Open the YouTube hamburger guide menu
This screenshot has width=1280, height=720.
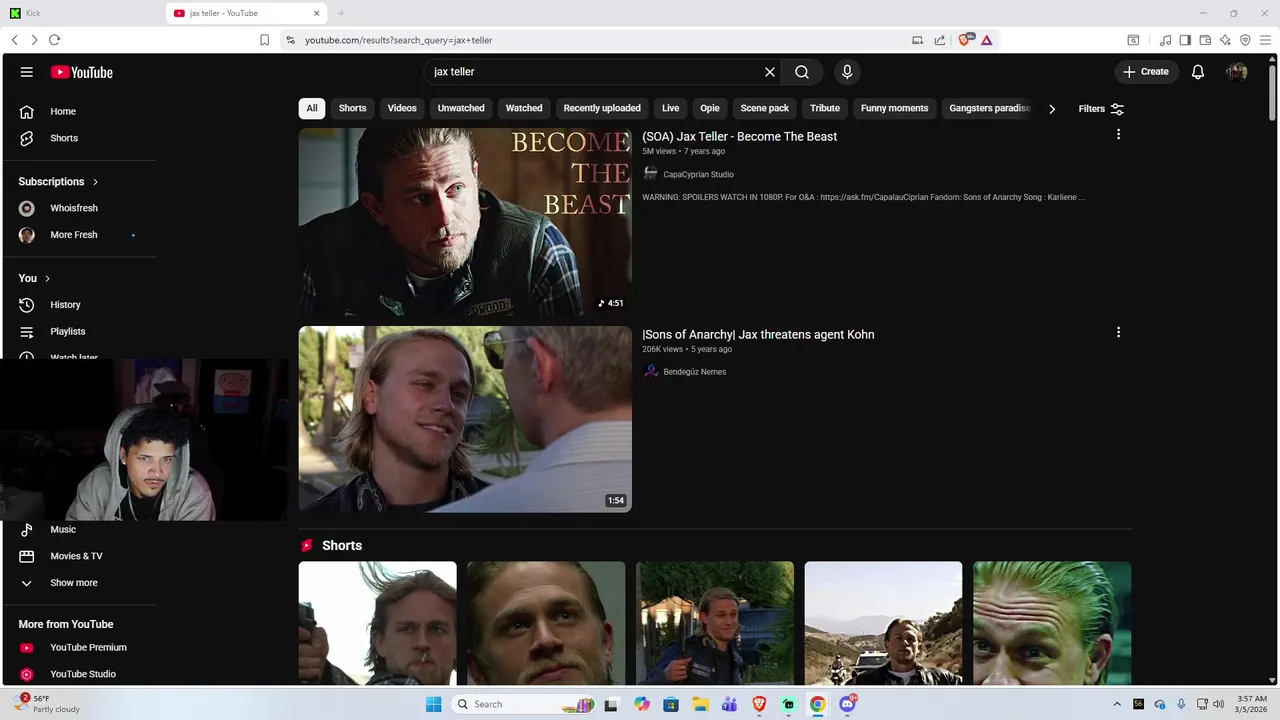click(x=27, y=72)
